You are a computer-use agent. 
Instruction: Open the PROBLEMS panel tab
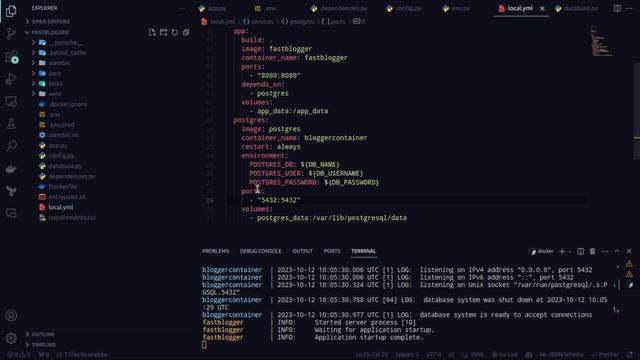216,251
